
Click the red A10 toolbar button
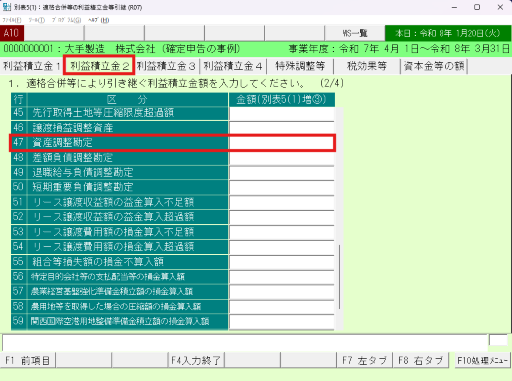click(12, 33)
